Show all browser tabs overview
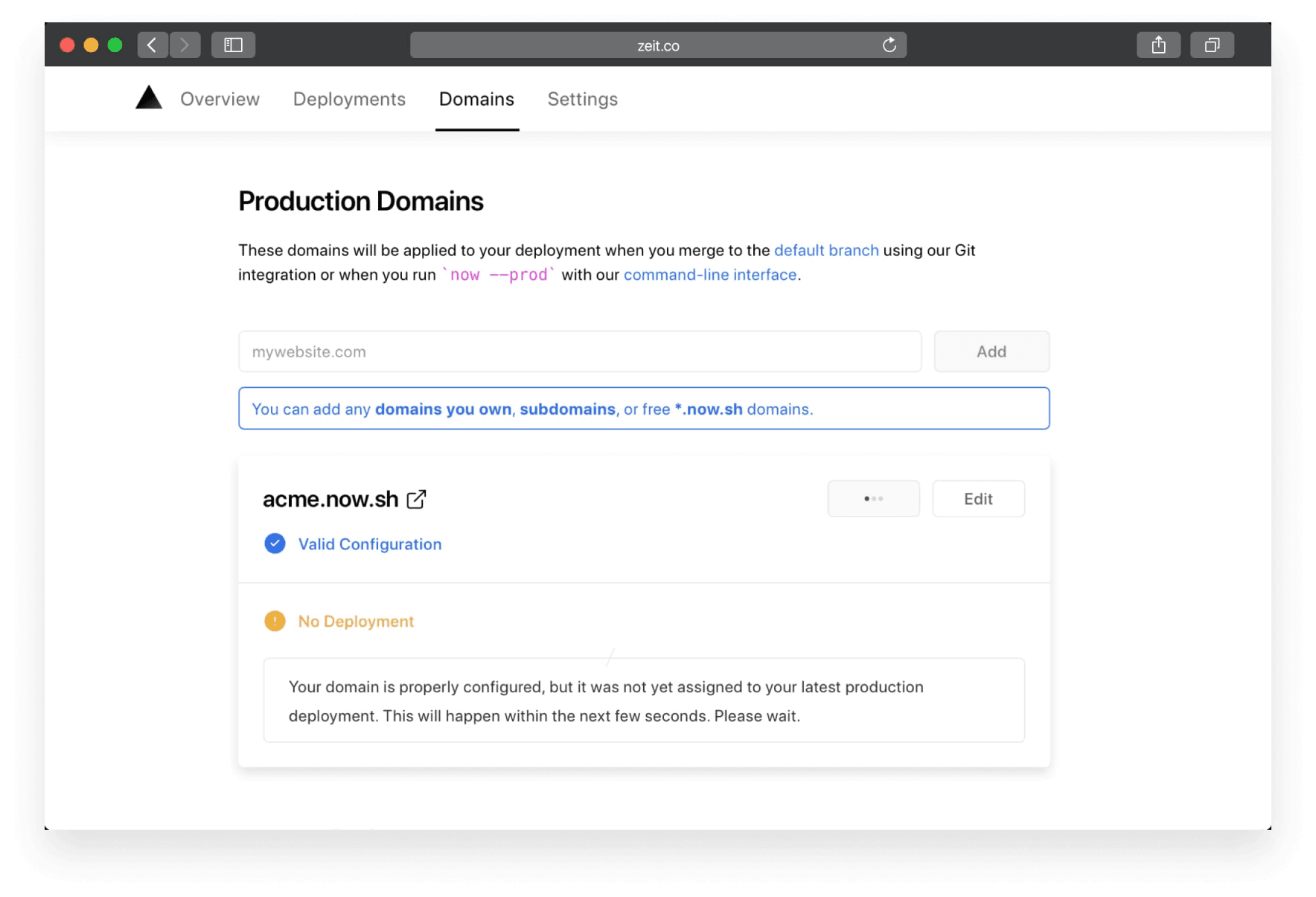Image resolution: width=1316 pixels, height=897 pixels. pos(1212,45)
